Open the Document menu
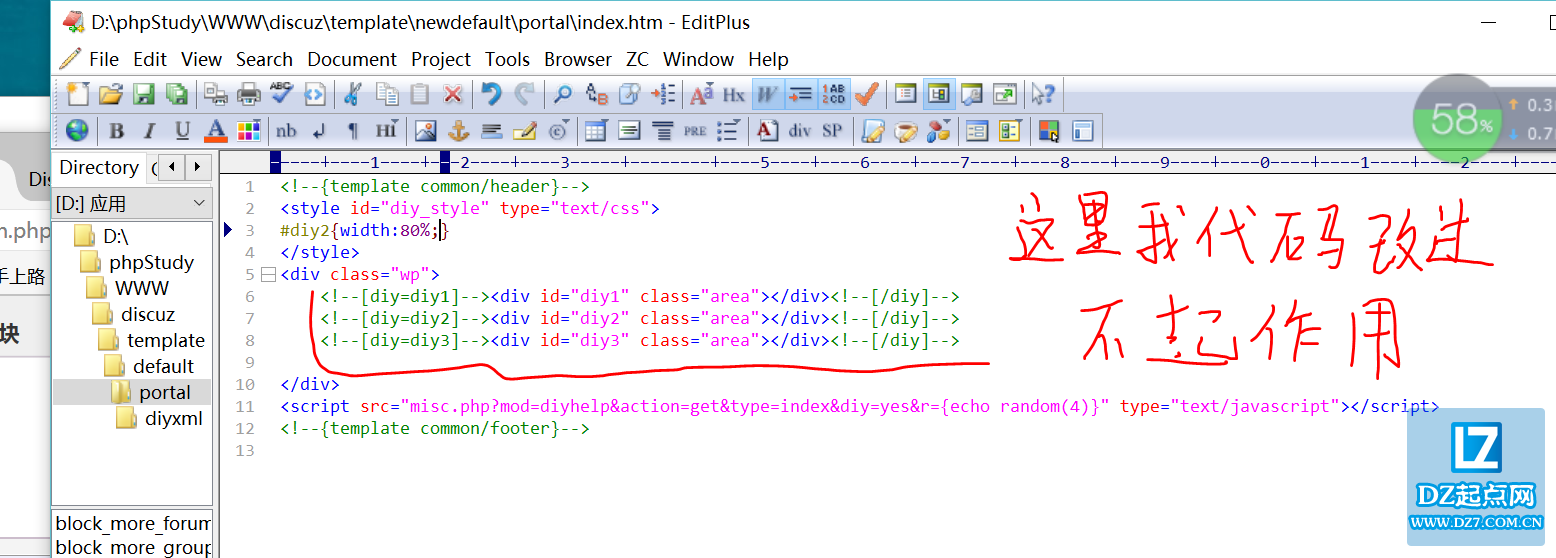1556x558 pixels. tap(352, 59)
